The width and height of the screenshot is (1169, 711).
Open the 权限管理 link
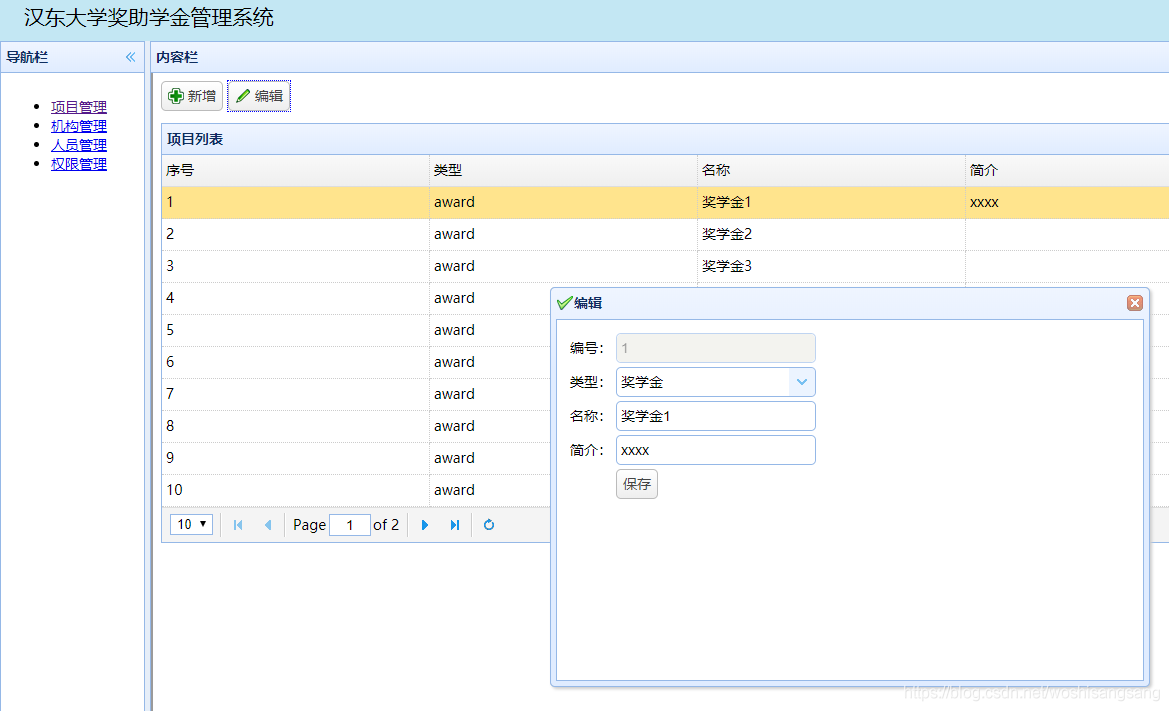click(78, 164)
